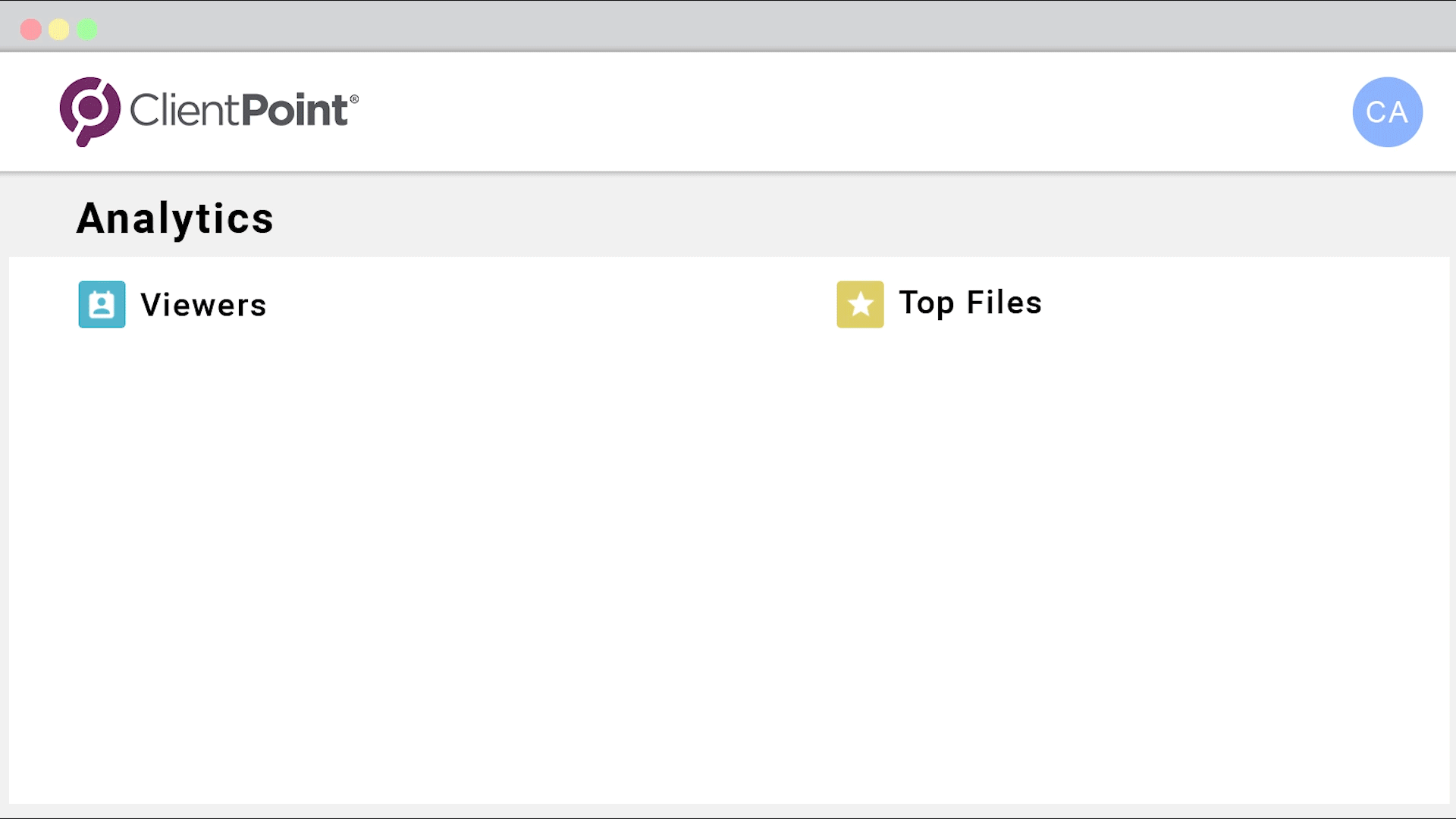The height and width of the screenshot is (819, 1456).
Task: Open the Top Files section label
Action: tap(970, 303)
